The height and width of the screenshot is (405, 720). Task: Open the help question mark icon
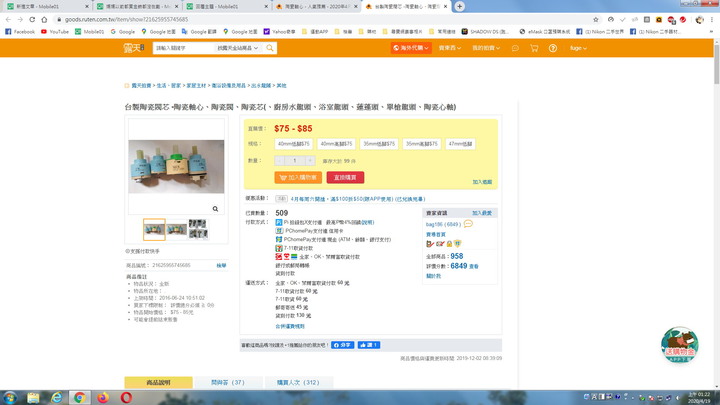(553, 48)
